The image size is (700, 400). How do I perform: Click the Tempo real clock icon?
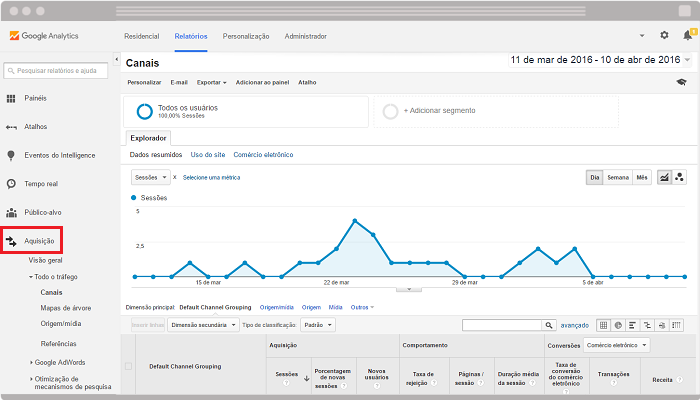pyautogui.click(x=11, y=183)
